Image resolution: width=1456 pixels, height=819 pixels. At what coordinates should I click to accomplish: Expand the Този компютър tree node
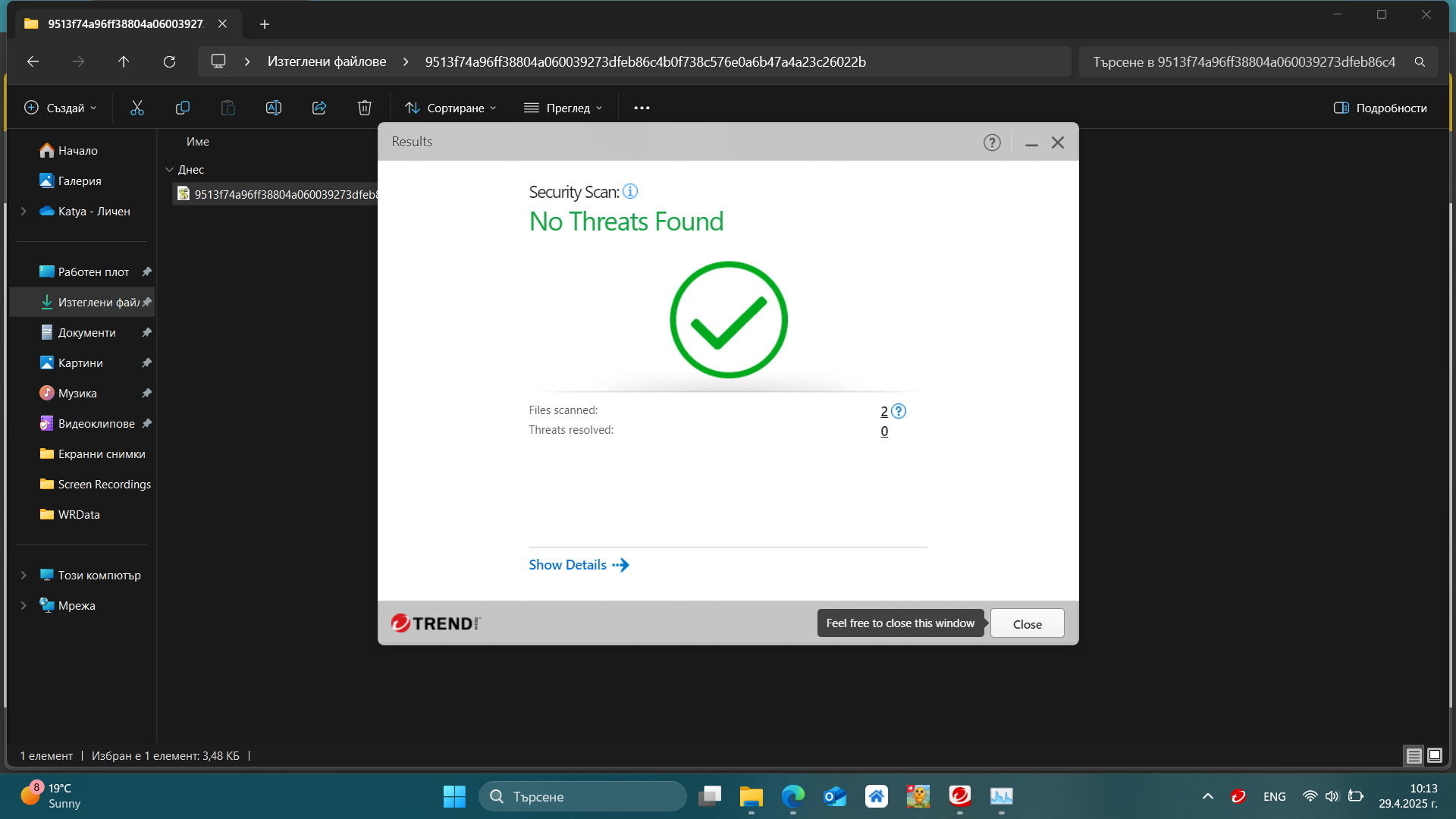click(x=24, y=575)
